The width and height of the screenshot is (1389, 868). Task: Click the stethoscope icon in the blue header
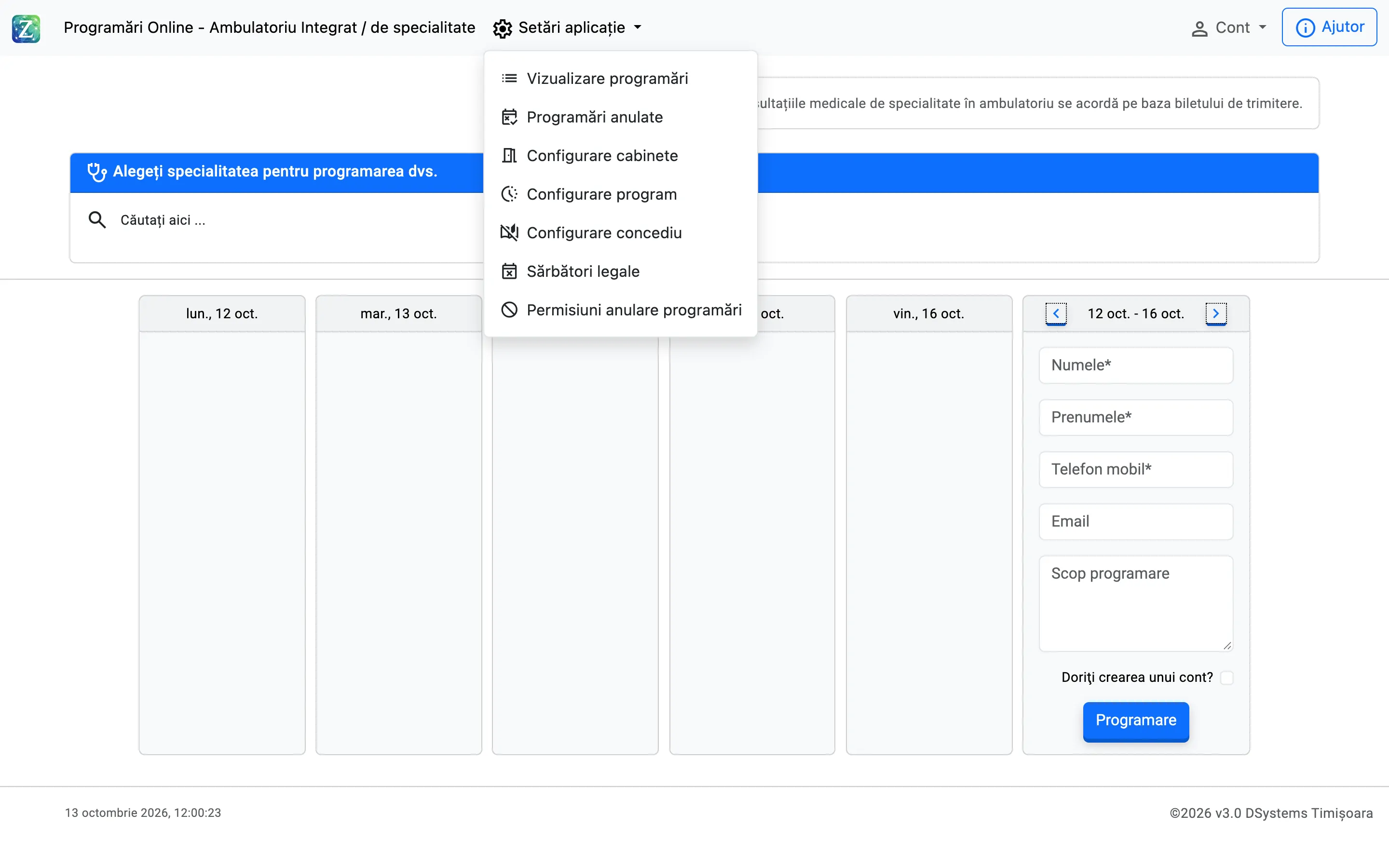(x=96, y=172)
